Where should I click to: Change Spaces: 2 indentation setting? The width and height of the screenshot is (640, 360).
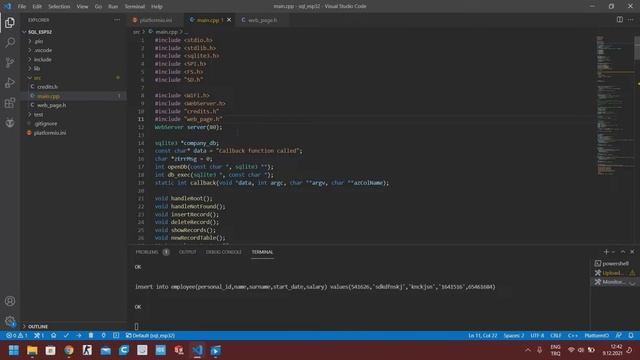point(513,336)
